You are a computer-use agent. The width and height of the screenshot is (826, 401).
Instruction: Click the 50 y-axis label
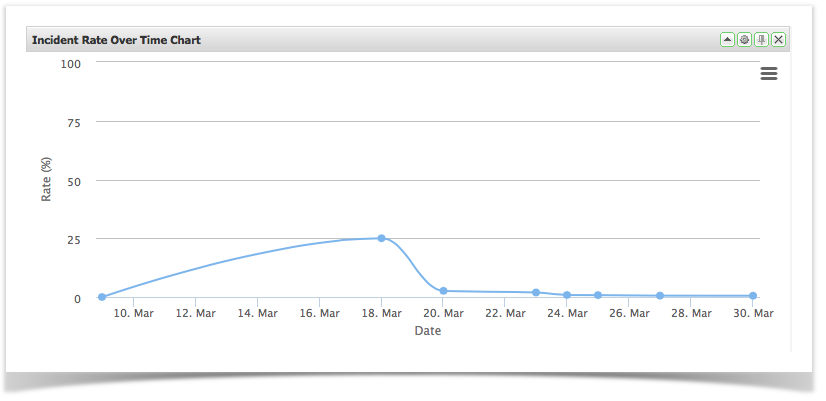click(74, 181)
